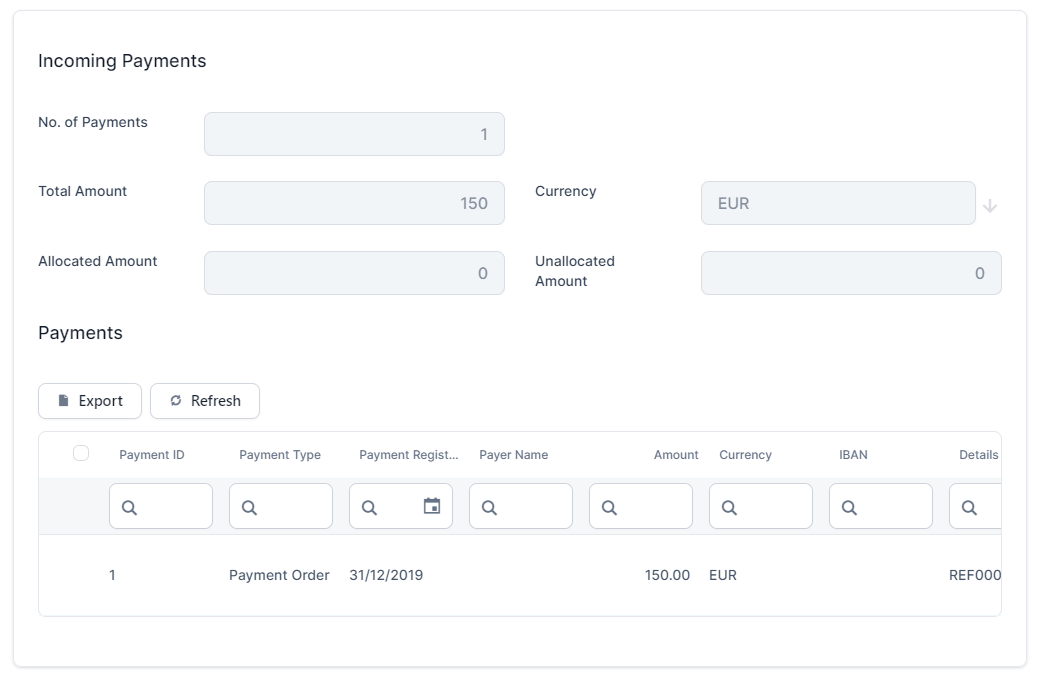Click the calendar icon in Payment Registration filter

tap(432, 506)
